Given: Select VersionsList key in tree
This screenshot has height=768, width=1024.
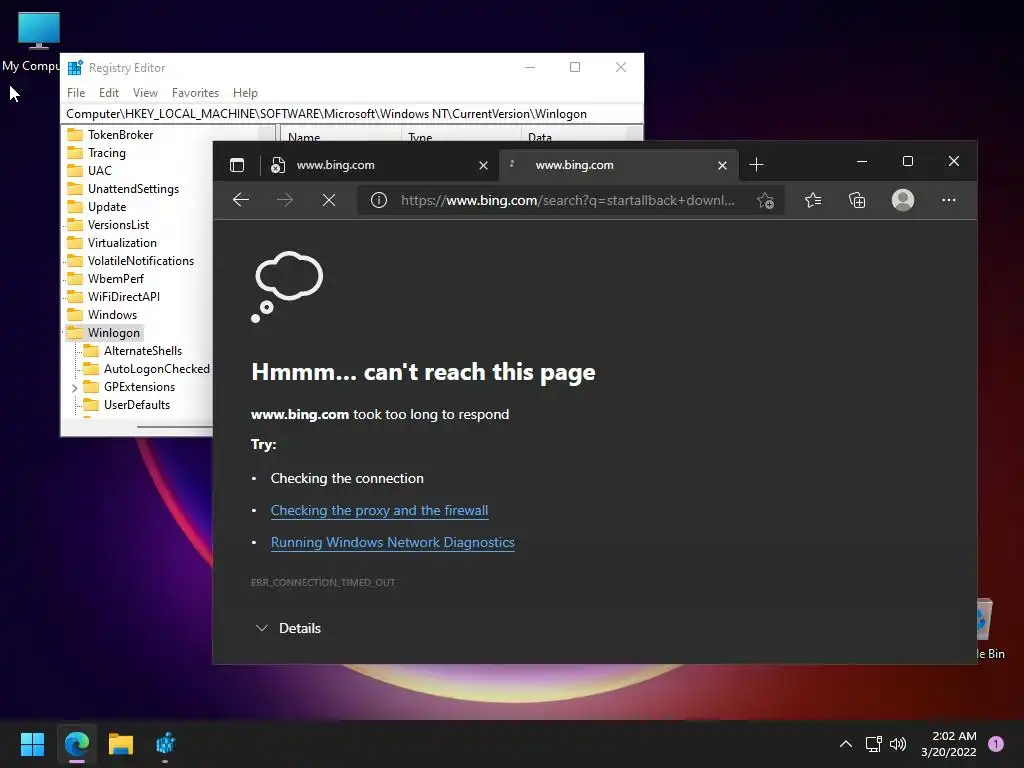Looking at the screenshot, I should coord(118,225).
